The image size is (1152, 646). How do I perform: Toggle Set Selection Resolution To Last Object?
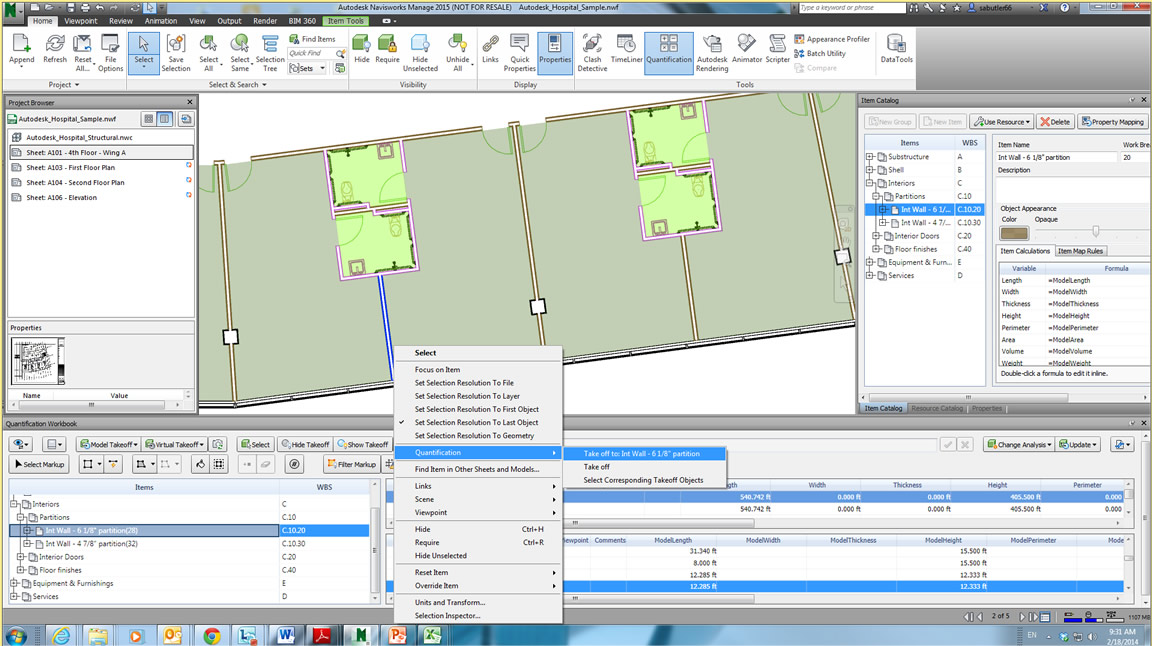[x=476, y=423]
